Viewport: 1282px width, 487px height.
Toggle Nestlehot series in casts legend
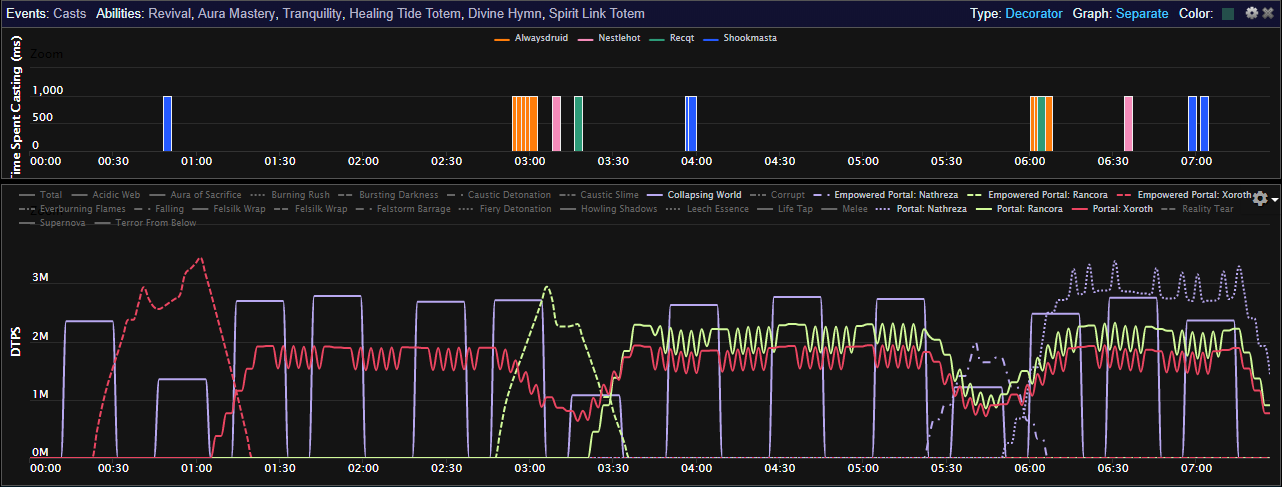click(x=616, y=38)
